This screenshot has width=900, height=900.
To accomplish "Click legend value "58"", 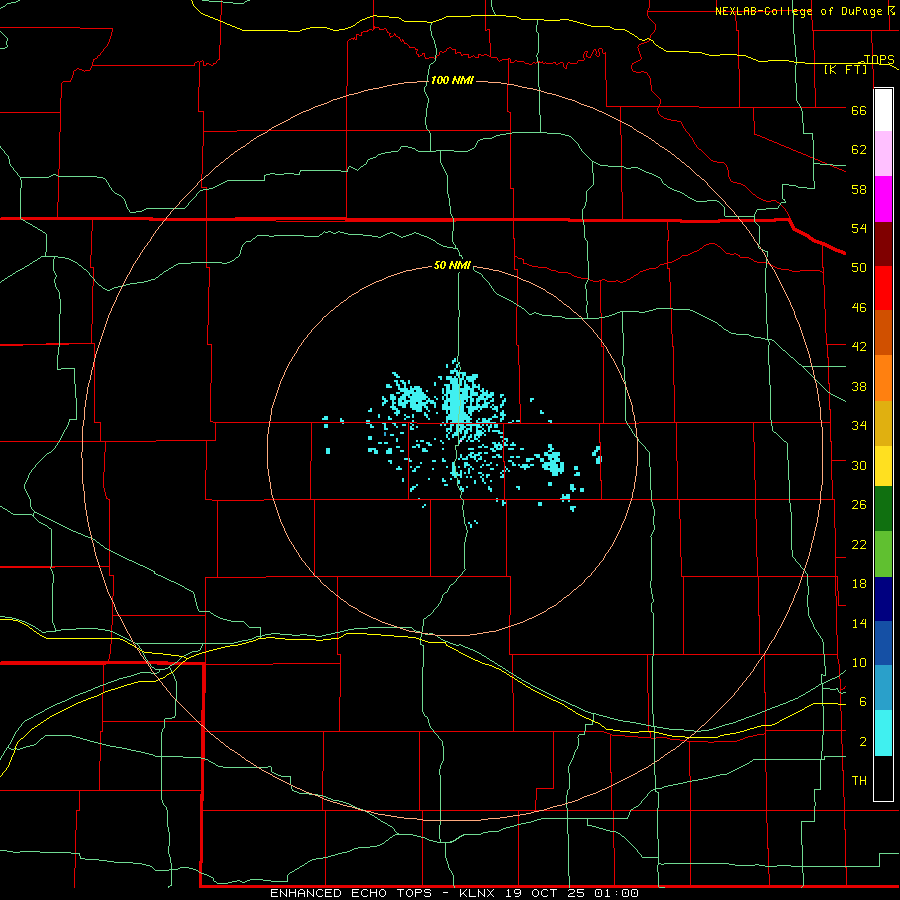I will [859, 189].
